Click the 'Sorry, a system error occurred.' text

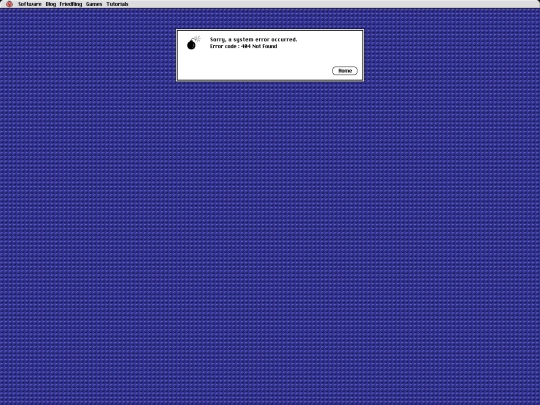click(x=253, y=40)
